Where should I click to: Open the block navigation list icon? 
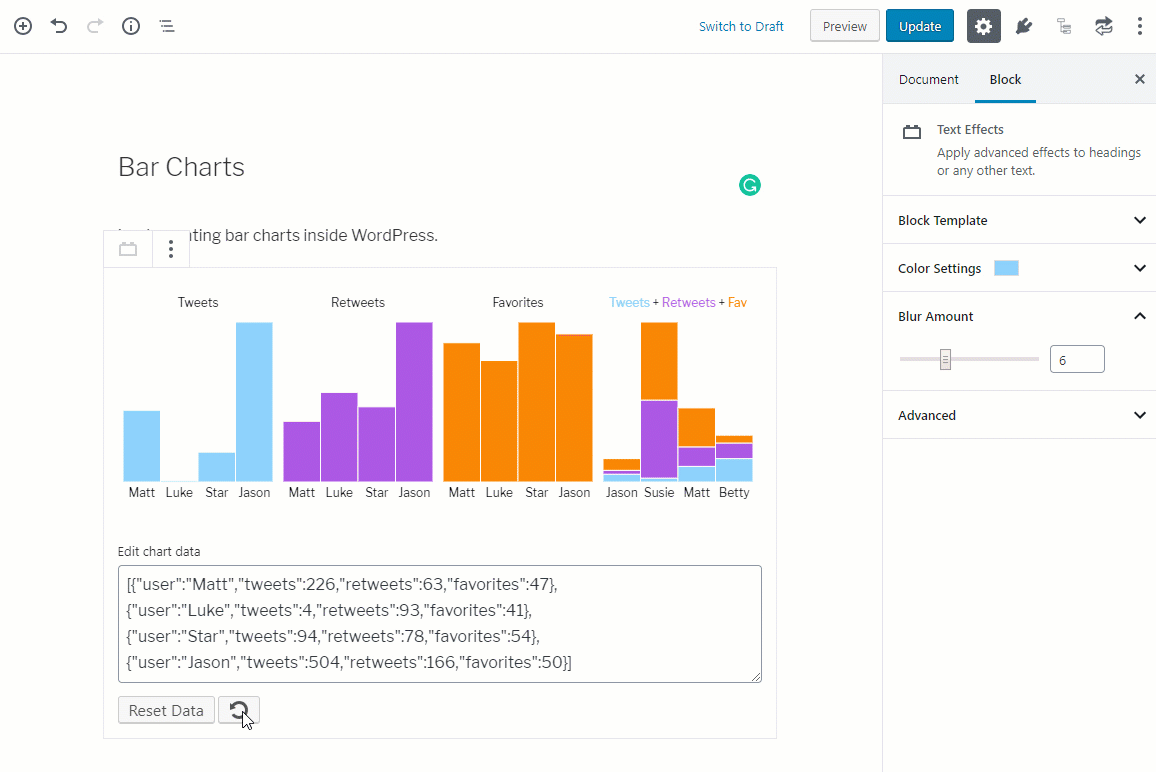click(x=166, y=26)
